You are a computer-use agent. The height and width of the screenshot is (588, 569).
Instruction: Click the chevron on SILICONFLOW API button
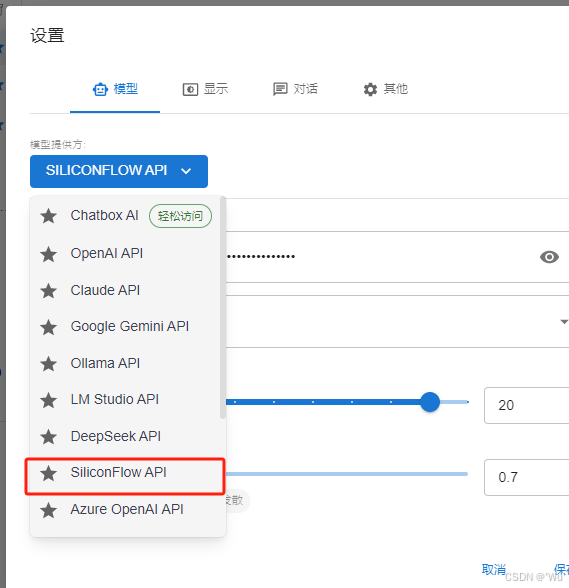(x=186, y=171)
